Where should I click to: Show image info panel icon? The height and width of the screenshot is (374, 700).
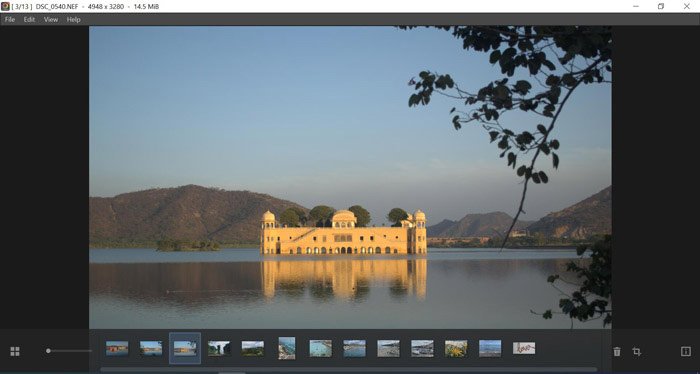(686, 351)
